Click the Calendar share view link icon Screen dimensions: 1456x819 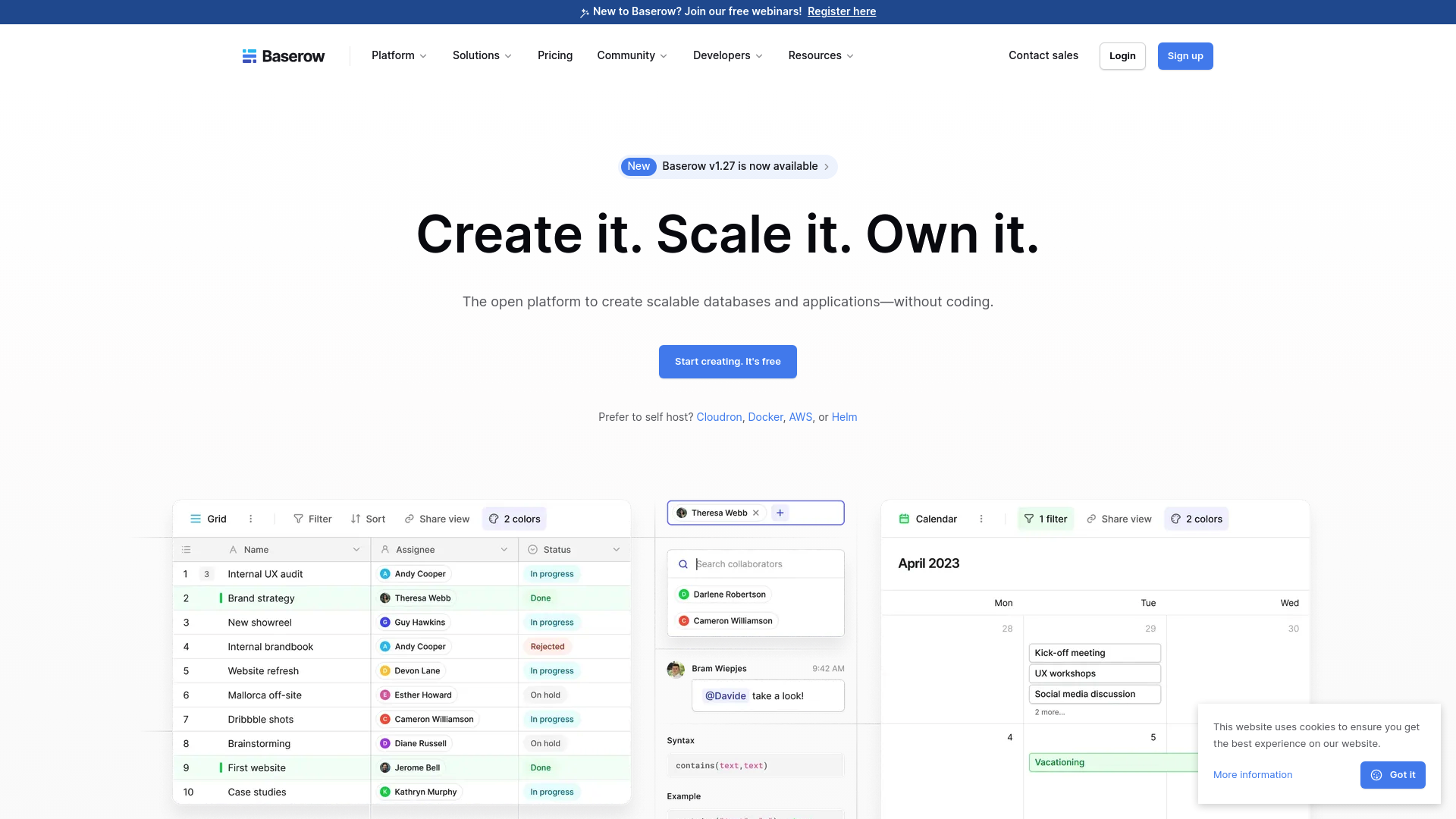1091,519
